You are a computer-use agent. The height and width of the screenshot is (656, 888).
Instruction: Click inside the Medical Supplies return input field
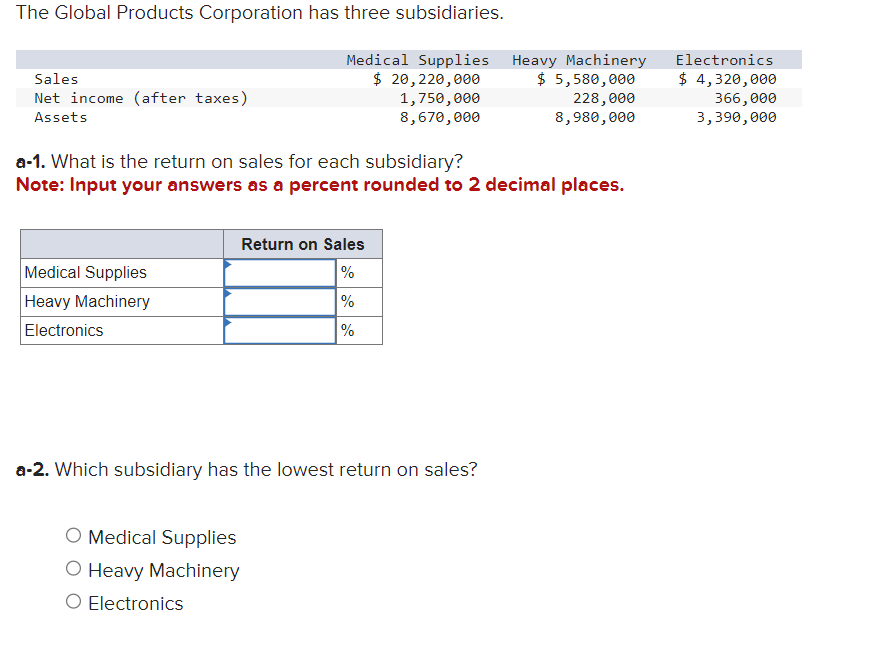280,272
